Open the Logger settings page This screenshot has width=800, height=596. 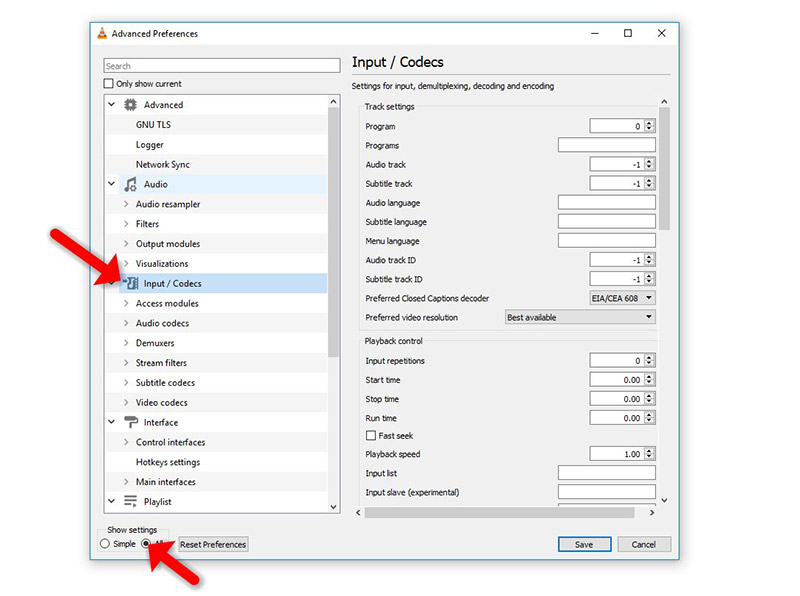coord(150,144)
